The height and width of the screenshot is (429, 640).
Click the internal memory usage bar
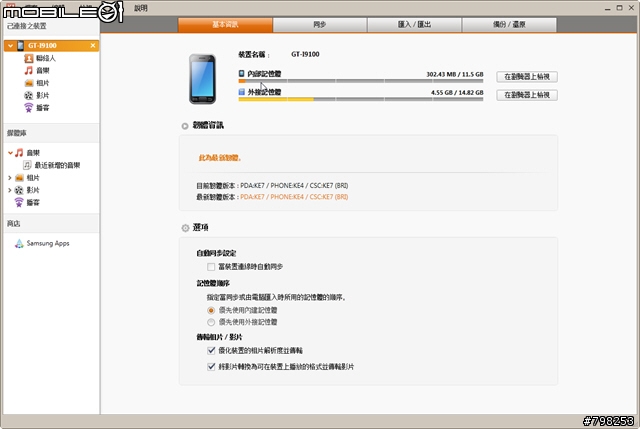pyautogui.click(x=361, y=81)
